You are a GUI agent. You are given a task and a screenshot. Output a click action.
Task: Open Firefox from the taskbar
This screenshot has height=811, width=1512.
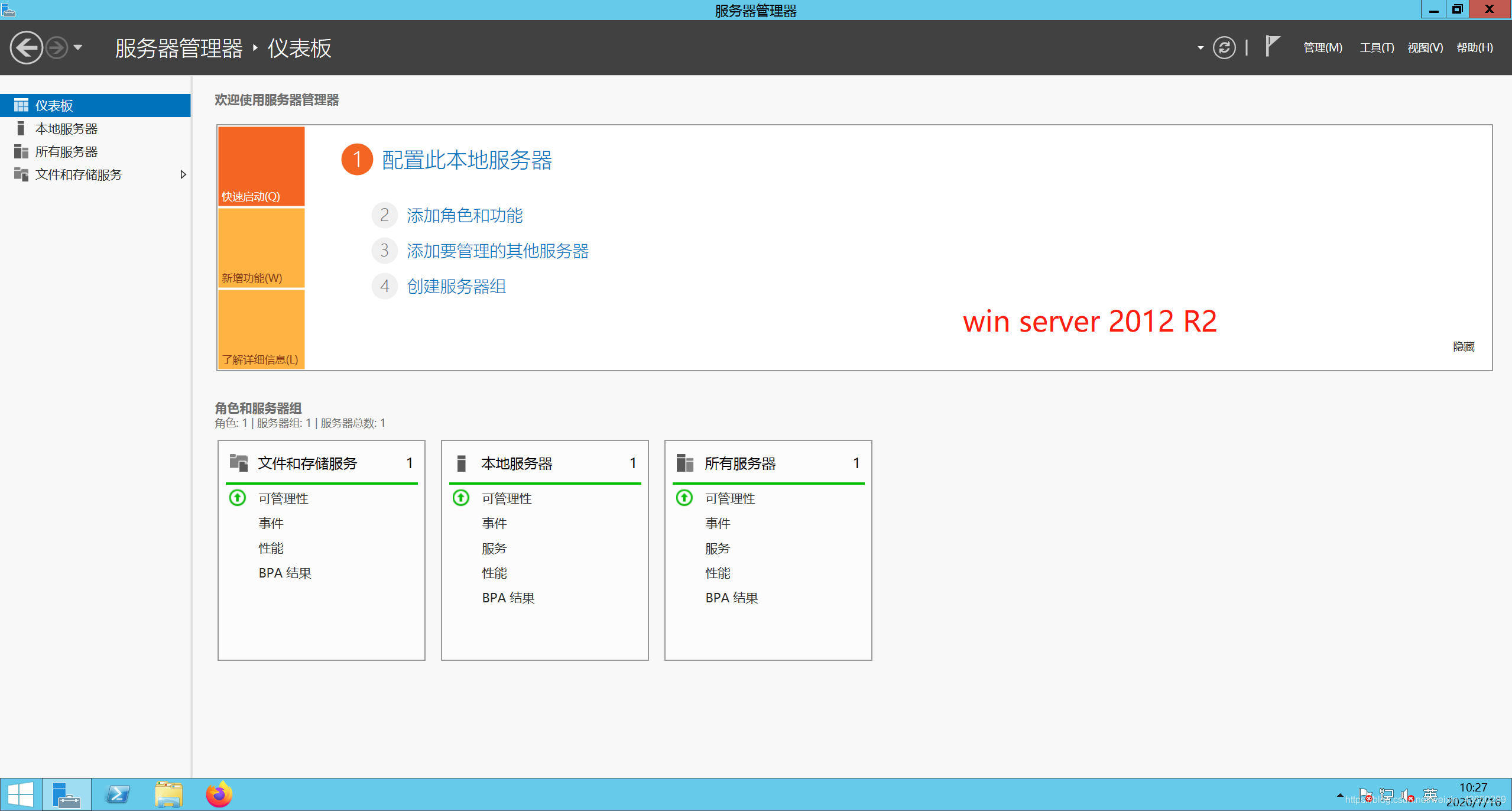coord(219,794)
